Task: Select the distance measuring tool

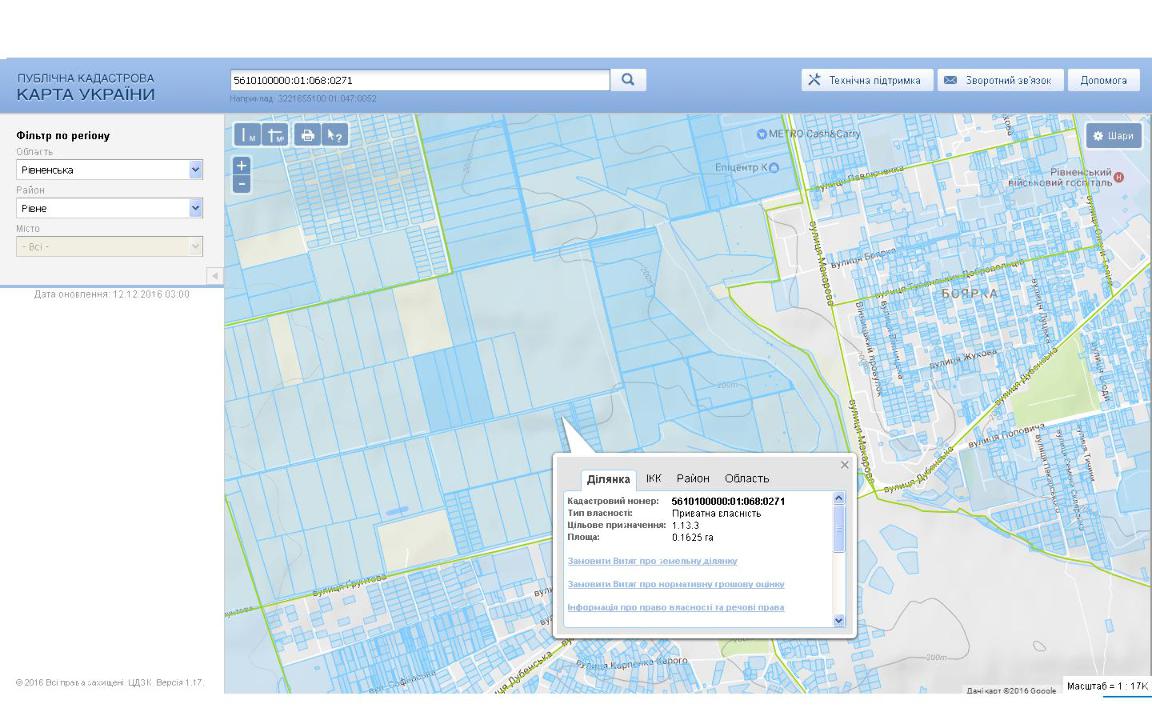Action: (x=248, y=135)
